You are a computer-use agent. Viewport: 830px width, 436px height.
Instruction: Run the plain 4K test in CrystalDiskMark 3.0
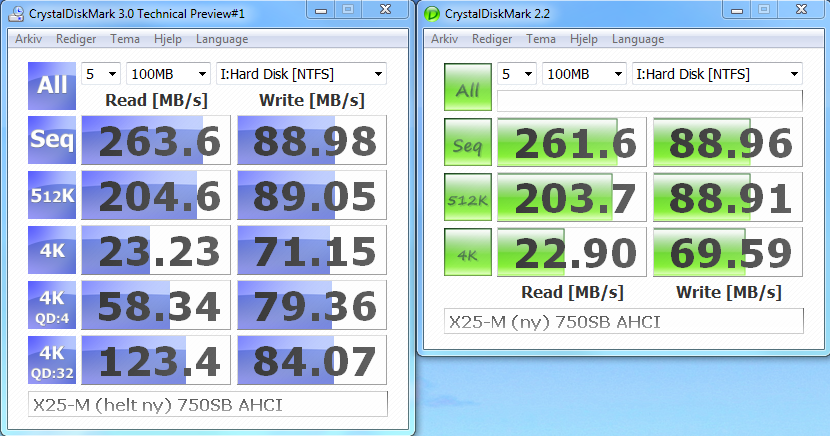[x=52, y=250]
